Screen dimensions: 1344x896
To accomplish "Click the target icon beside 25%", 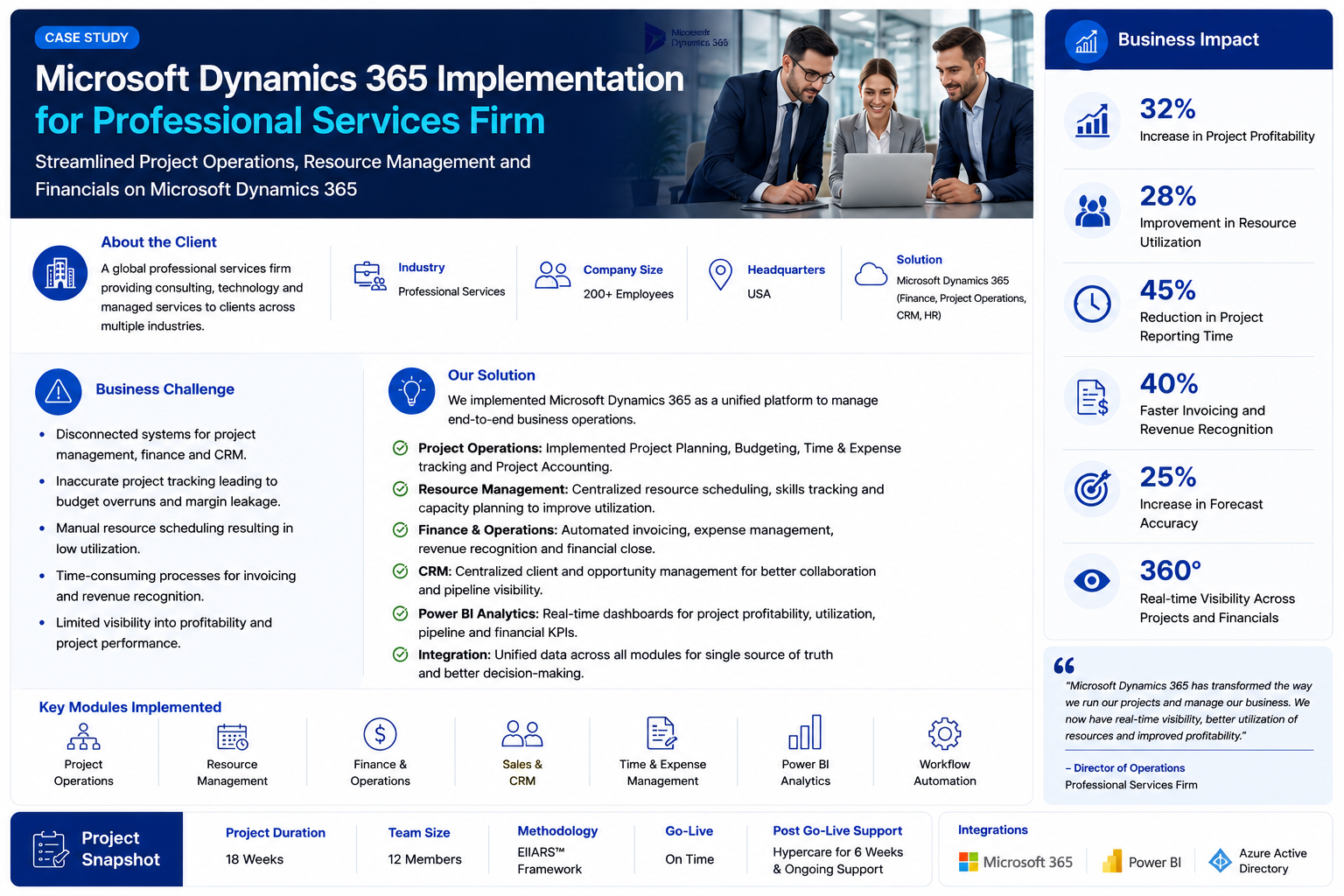I will (x=1092, y=489).
